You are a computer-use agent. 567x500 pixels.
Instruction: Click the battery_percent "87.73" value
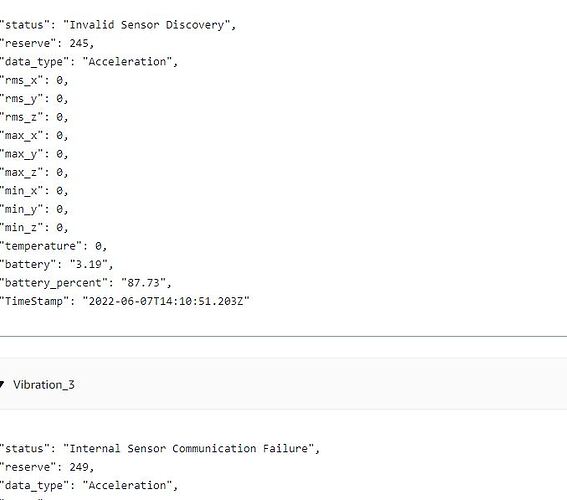[x=144, y=283]
